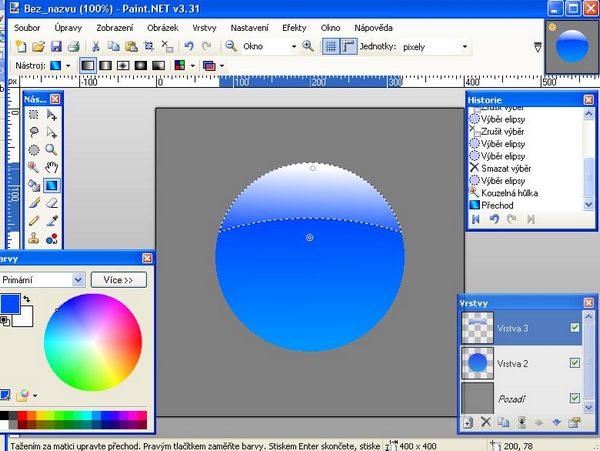Screen dimensions: 600x451
Task: Click the primary blue color swatch
Action: pyautogui.click(x=9, y=302)
